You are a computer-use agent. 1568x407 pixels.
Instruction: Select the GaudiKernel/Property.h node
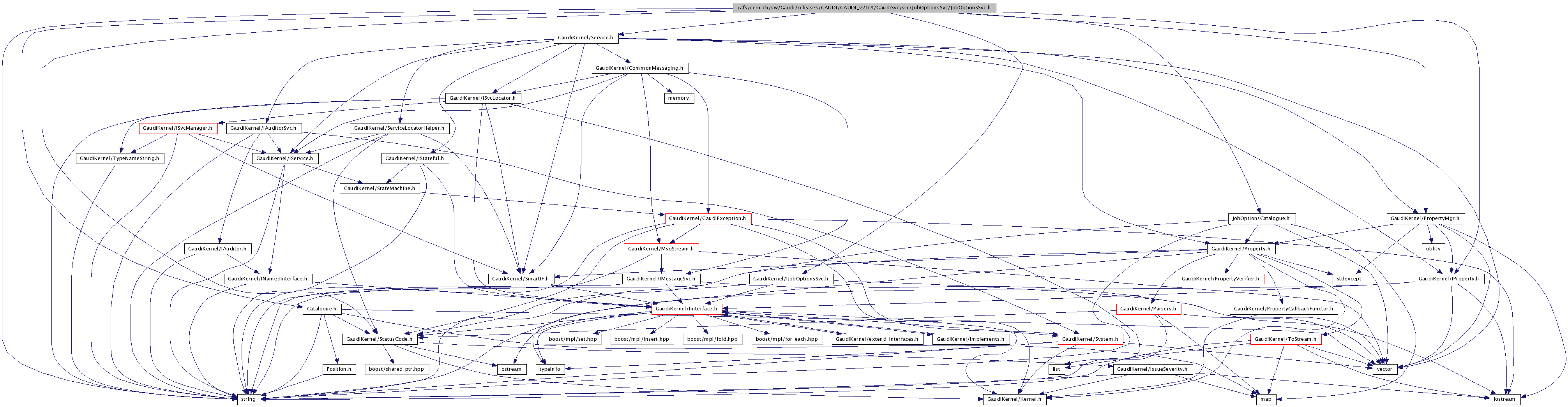pyautogui.click(x=1241, y=249)
